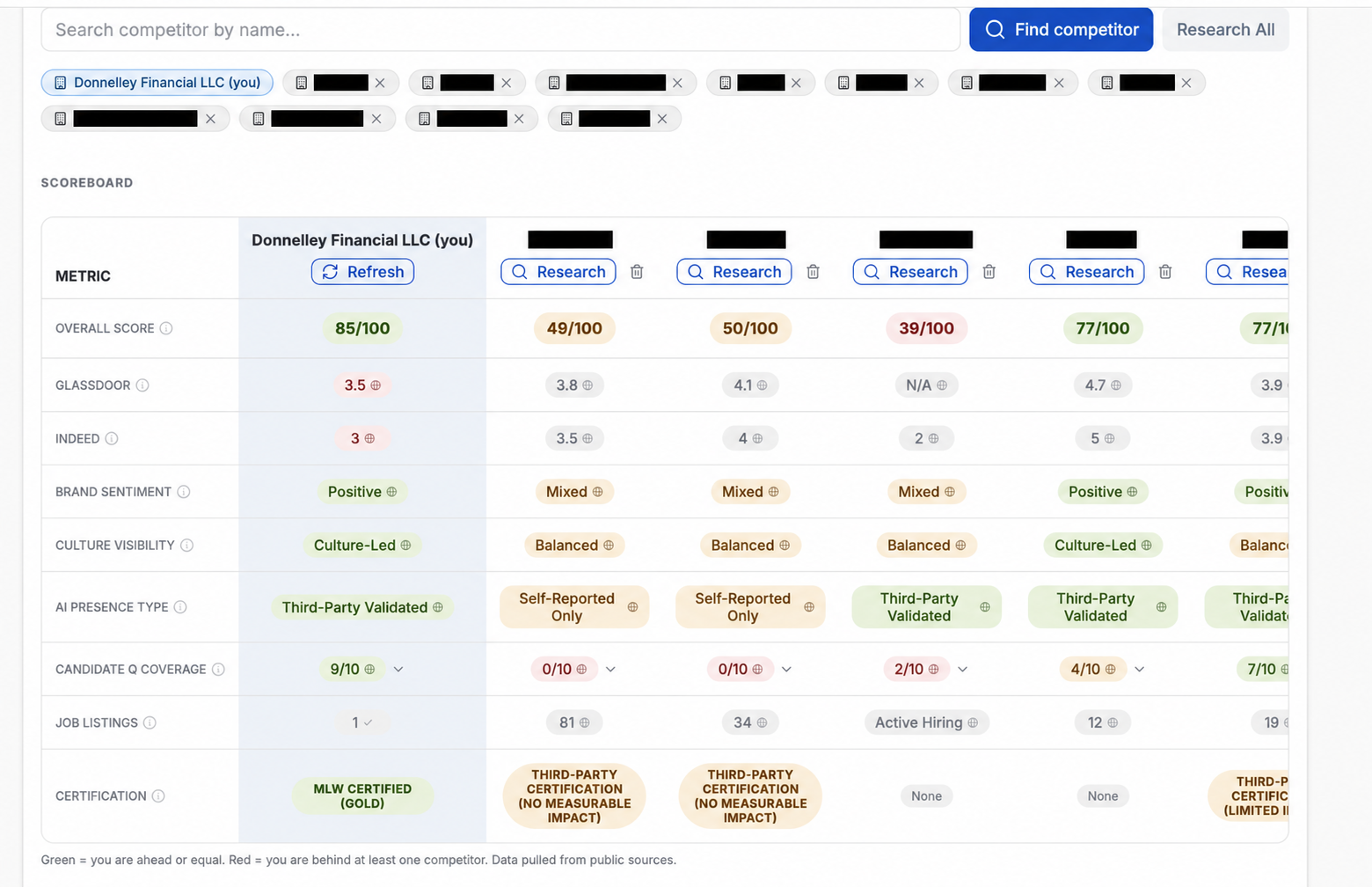Open info icon beside OVERALL SCORE metric
This screenshot has width=1372, height=887.
click(x=166, y=328)
